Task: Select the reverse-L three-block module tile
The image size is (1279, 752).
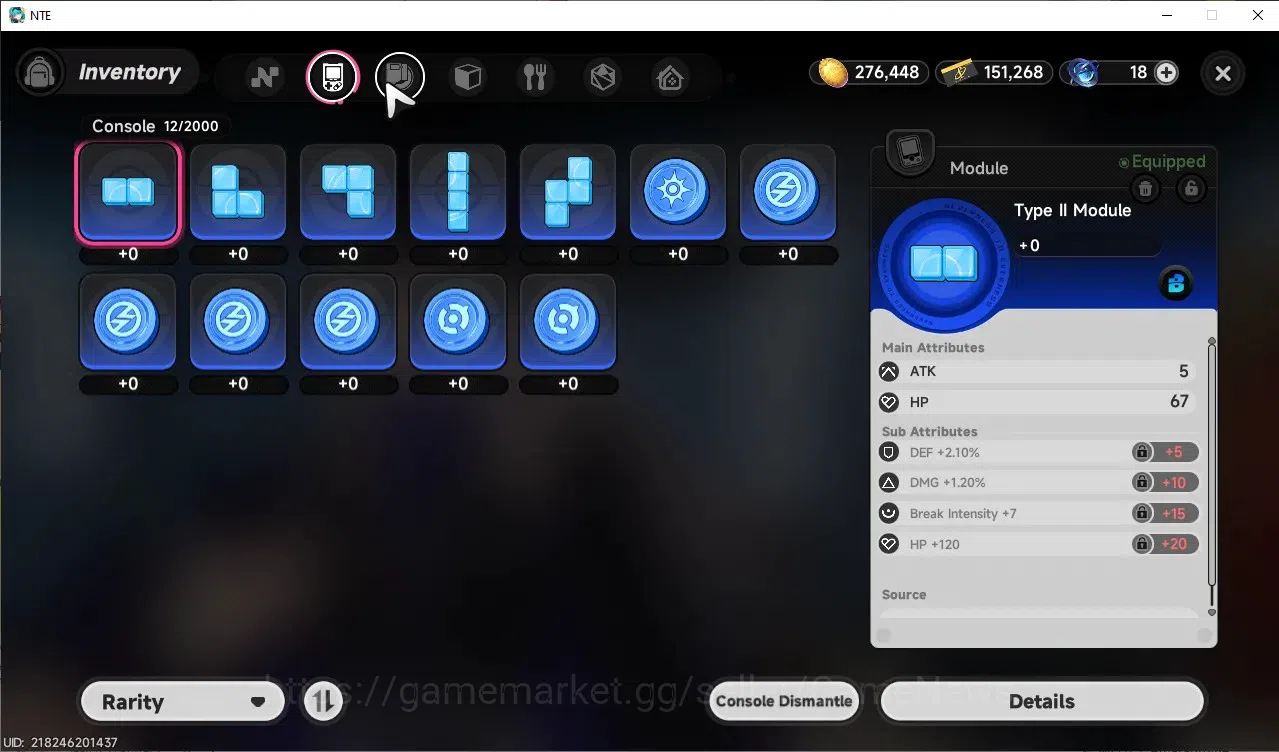Action: [x=348, y=192]
